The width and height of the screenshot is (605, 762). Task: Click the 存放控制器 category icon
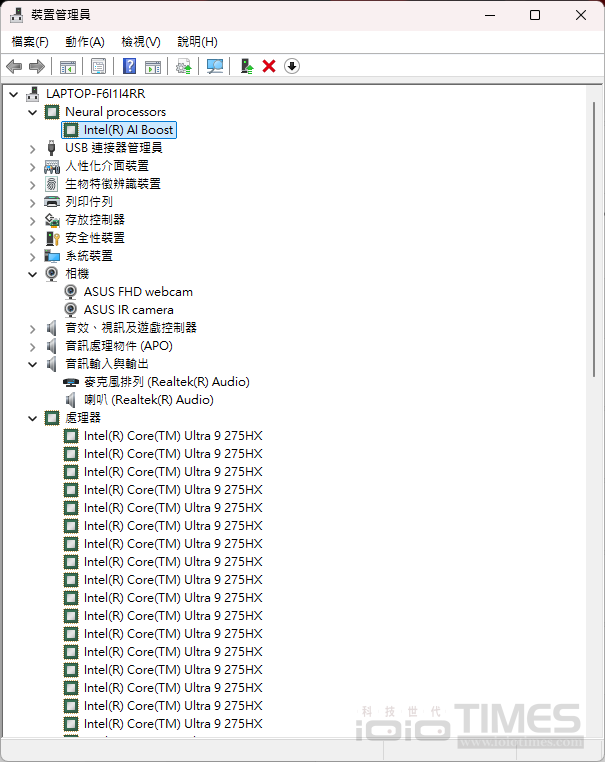(52, 220)
